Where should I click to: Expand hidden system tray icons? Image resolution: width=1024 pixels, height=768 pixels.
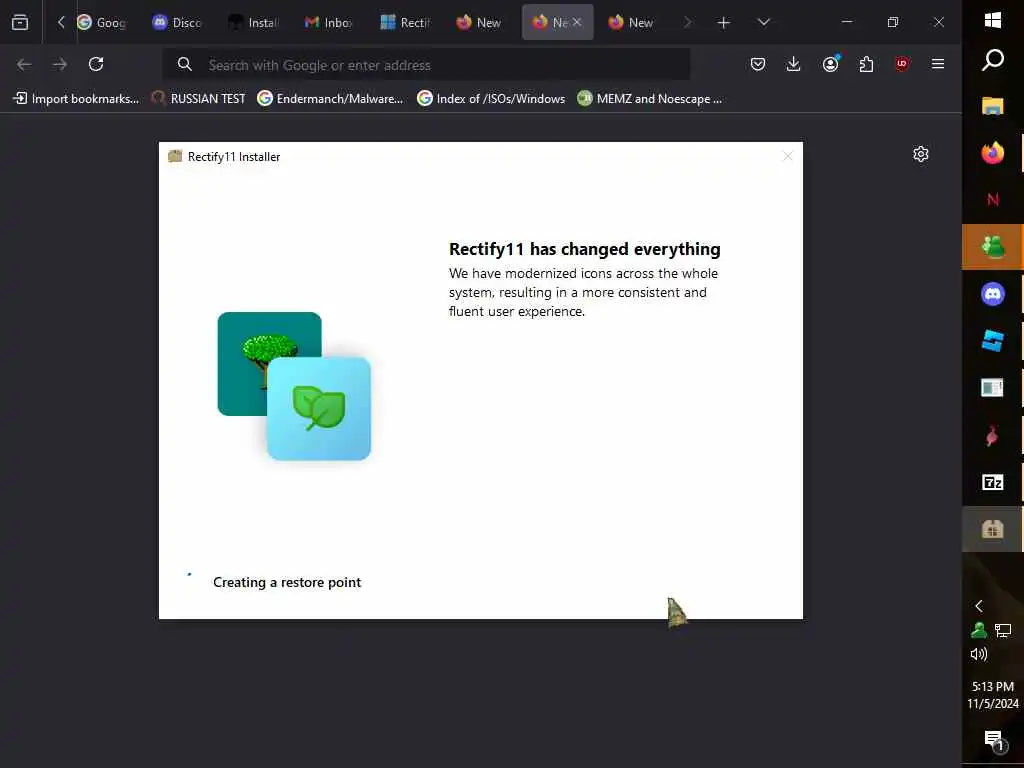pos(978,606)
